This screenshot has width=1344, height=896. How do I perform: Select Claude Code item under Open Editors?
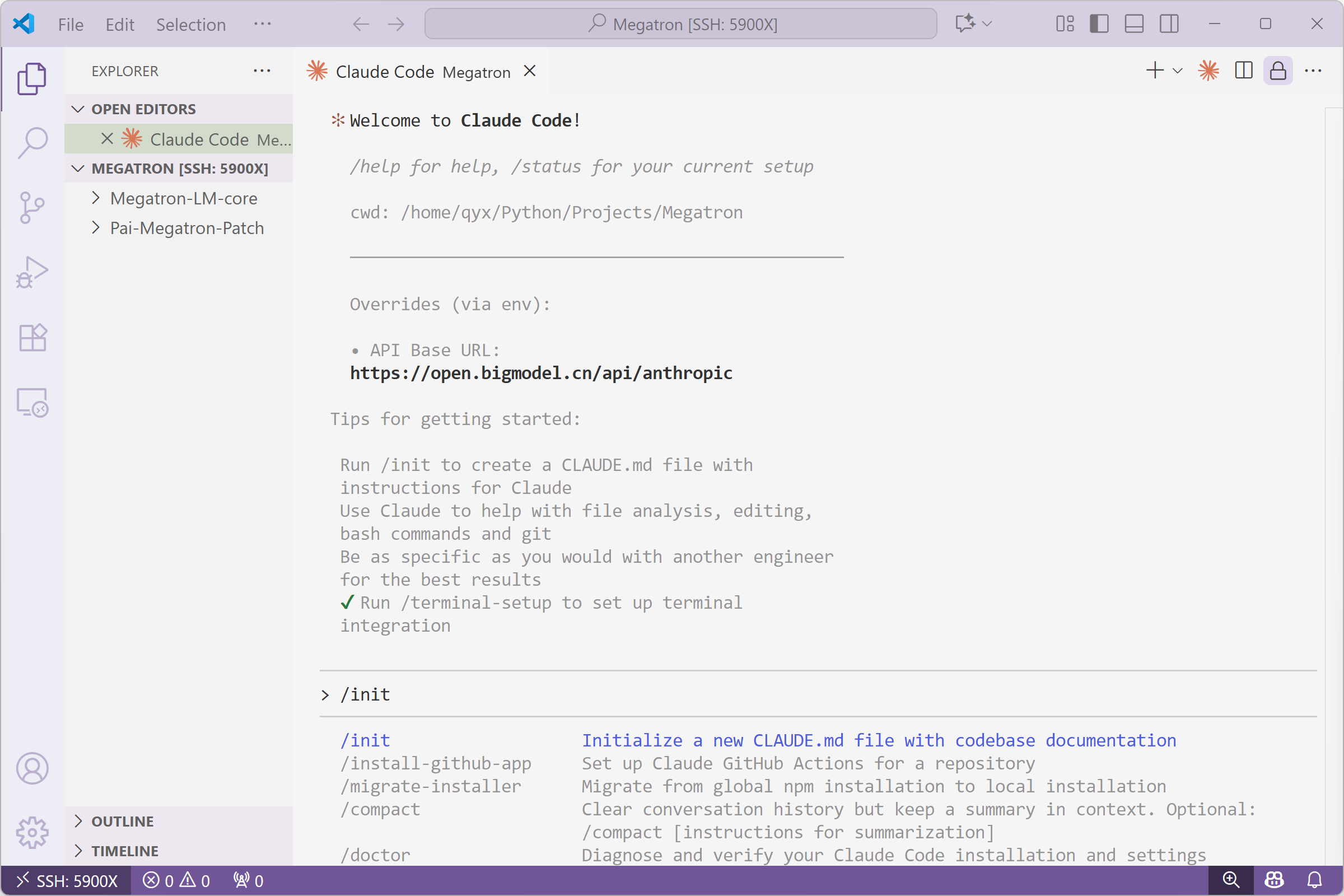point(178,139)
